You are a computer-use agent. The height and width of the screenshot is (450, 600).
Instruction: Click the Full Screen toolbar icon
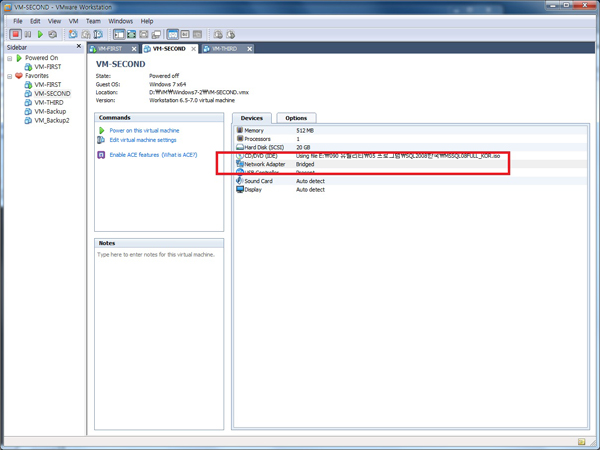point(132,34)
